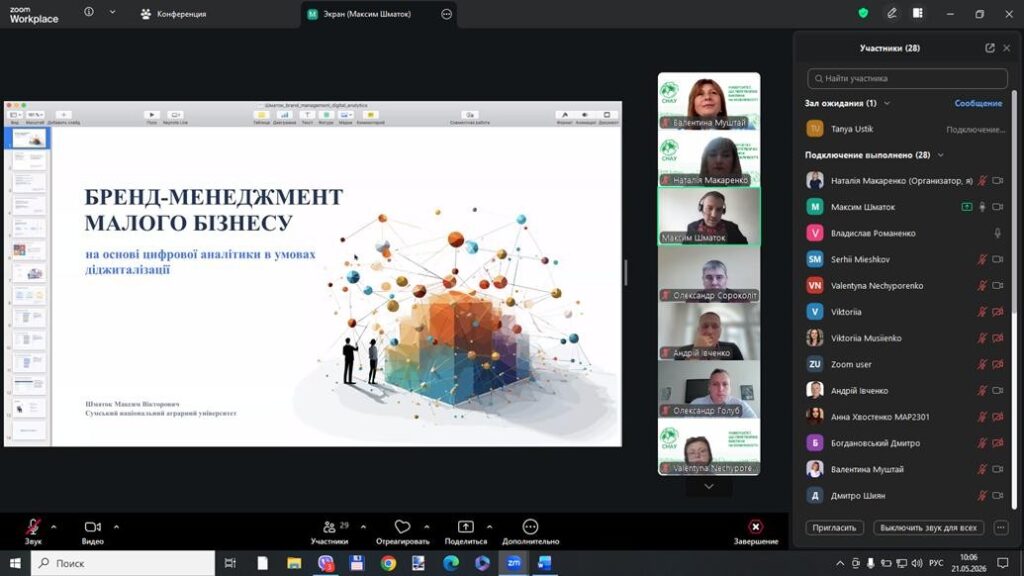This screenshot has width=1024, height=576.
Task: Open the ellipsis menu in participants footer
Action: pos(1000,528)
